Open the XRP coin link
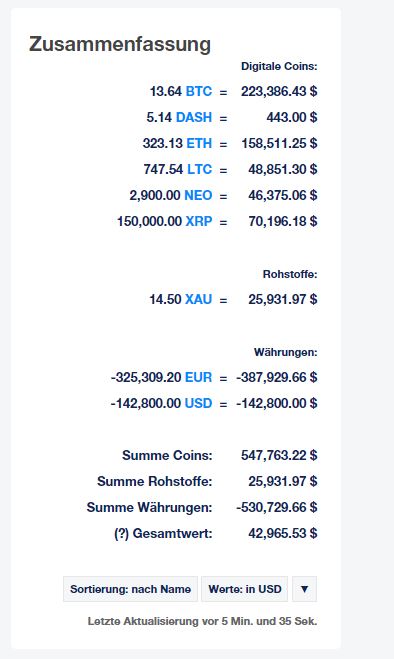The image size is (394, 659). [199, 221]
